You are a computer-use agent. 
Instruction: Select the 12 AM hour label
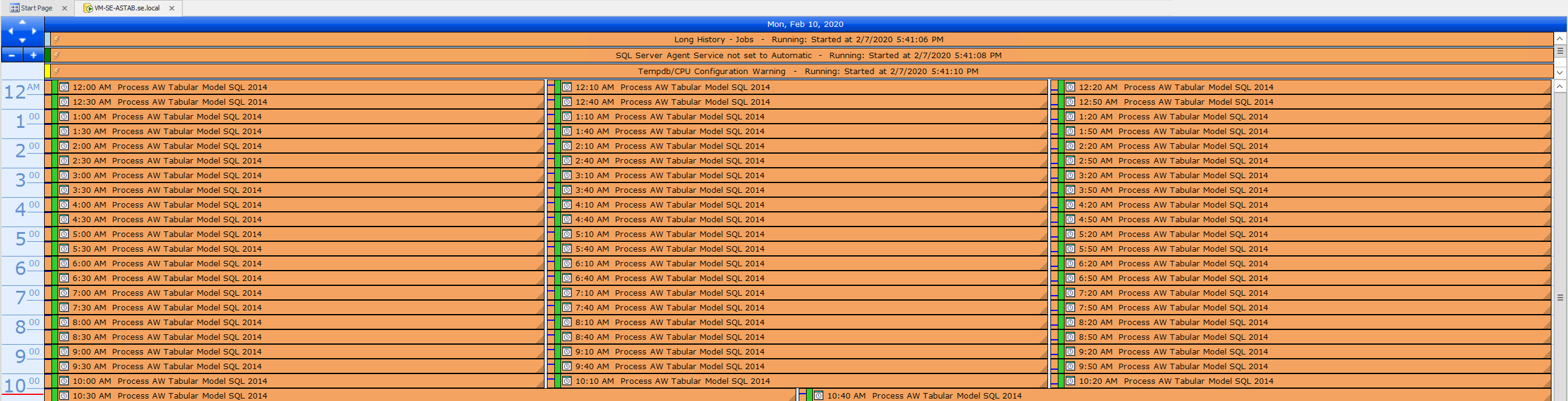tap(22, 92)
